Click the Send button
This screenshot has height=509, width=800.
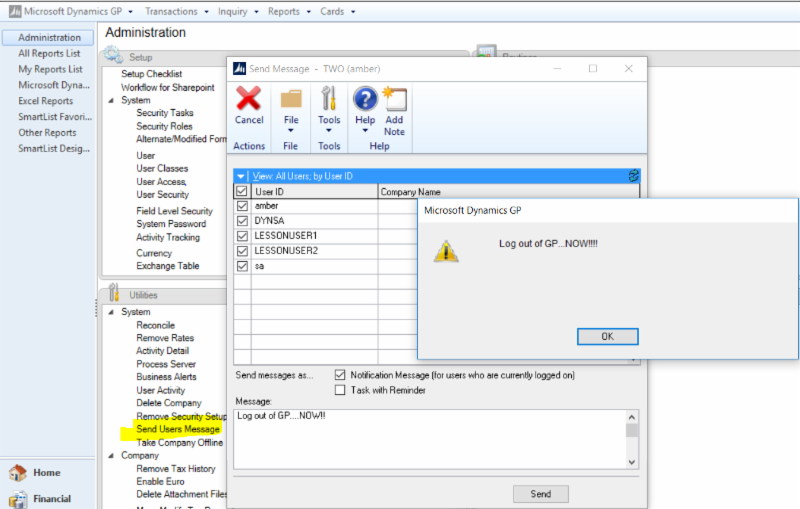click(540, 494)
